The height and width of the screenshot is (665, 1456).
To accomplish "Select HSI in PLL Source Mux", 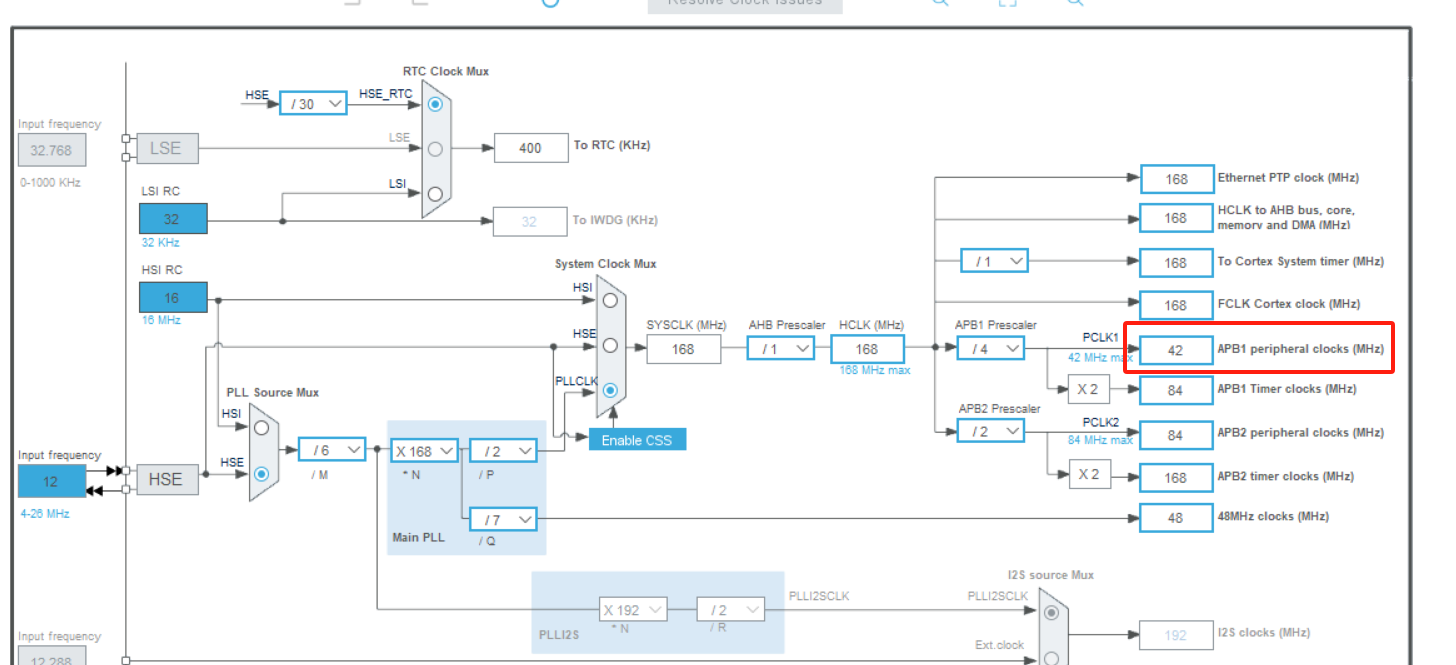I will 262,427.
